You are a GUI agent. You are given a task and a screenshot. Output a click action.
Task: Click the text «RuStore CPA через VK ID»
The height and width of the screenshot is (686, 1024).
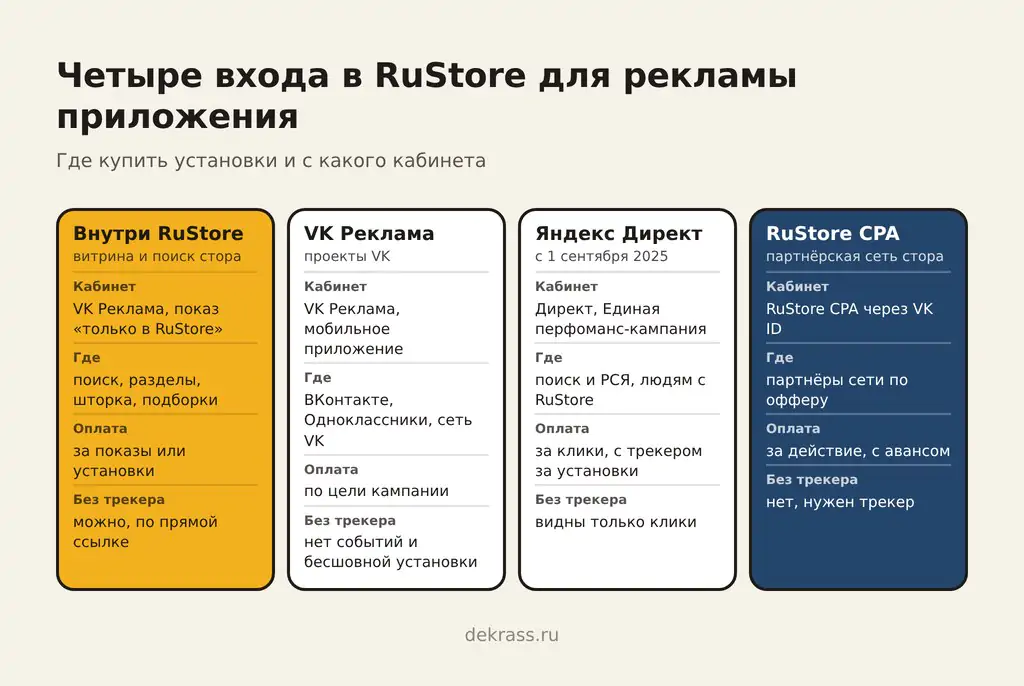pyautogui.click(x=850, y=319)
